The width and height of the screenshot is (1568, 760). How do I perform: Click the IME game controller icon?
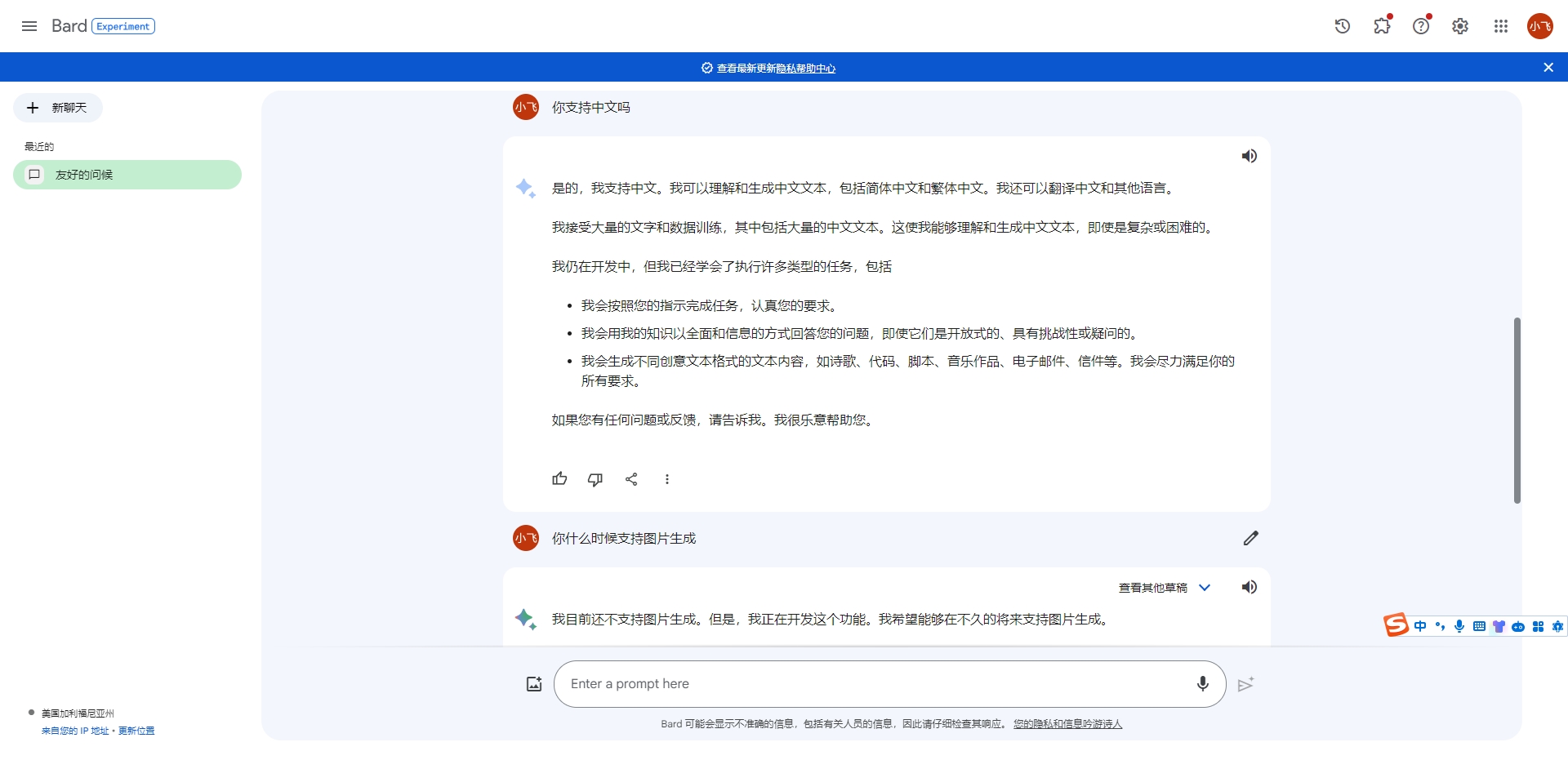pyautogui.click(x=1518, y=626)
